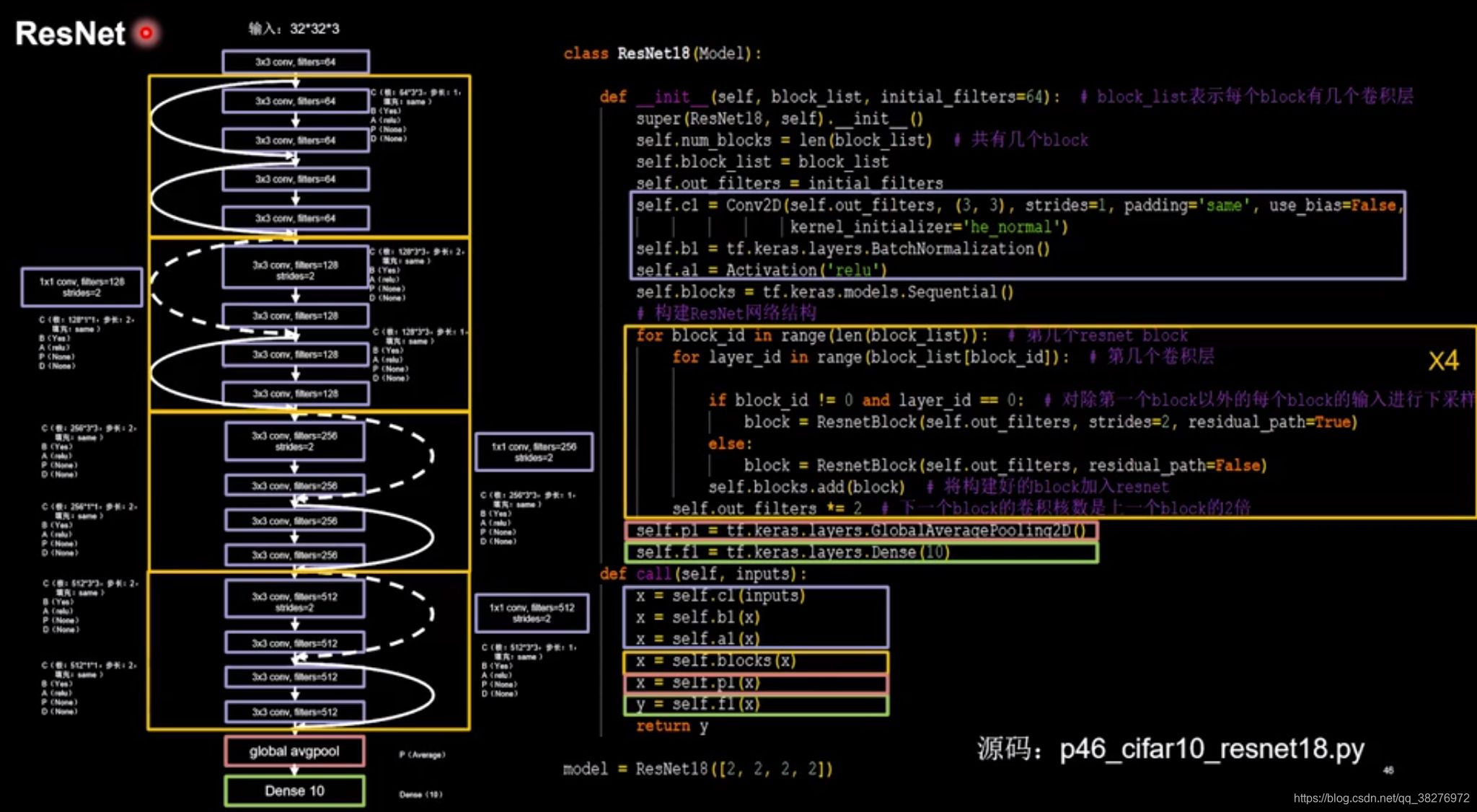
Task: Click the self.b1 BatchNormalization line
Action: tap(843, 248)
